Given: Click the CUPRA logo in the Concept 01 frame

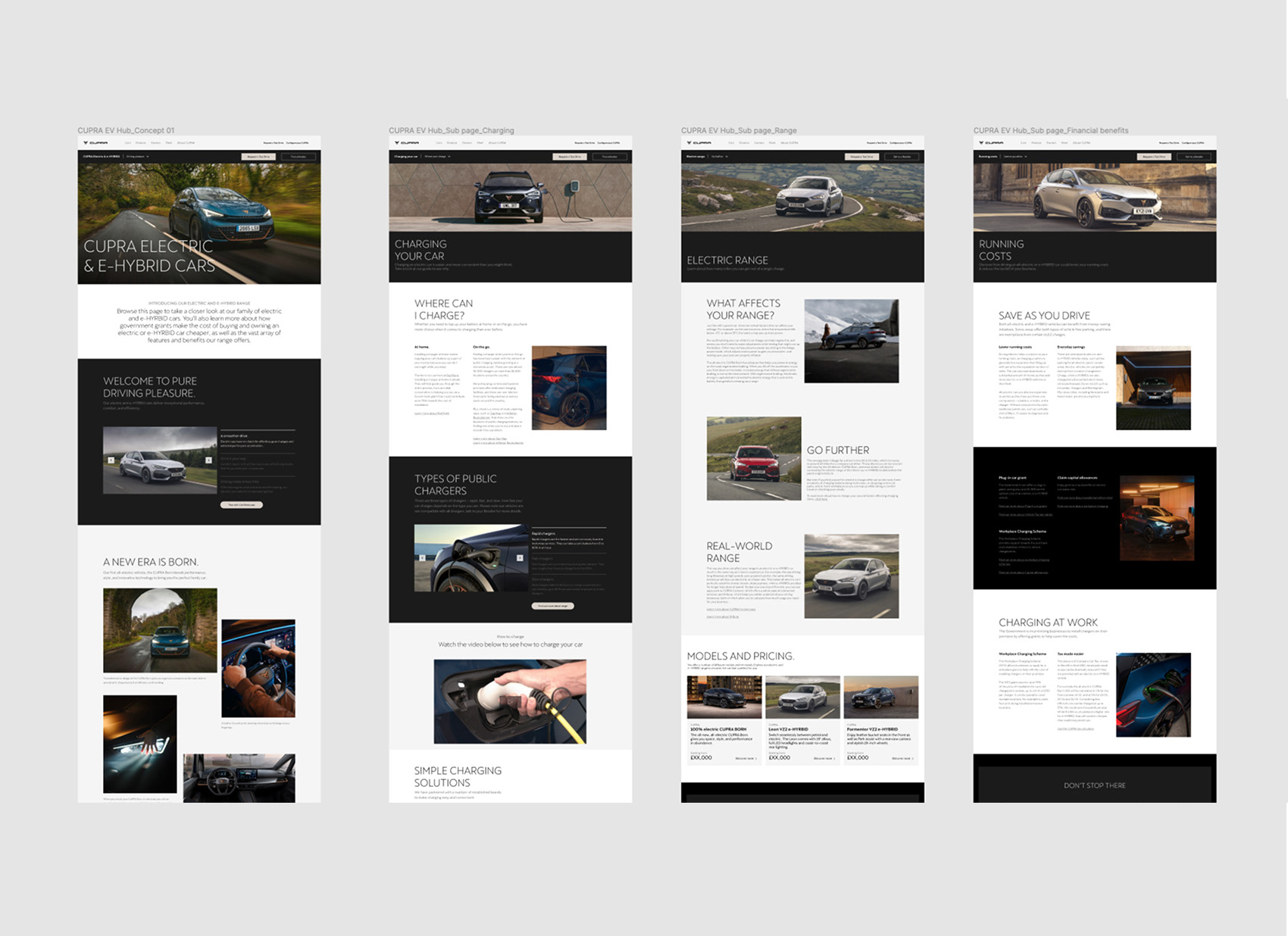Looking at the screenshot, I should coord(95,142).
